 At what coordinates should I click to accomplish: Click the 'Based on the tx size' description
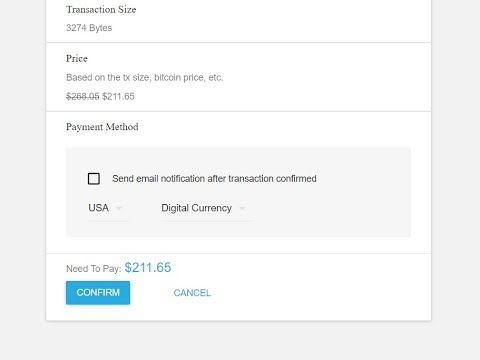click(145, 77)
